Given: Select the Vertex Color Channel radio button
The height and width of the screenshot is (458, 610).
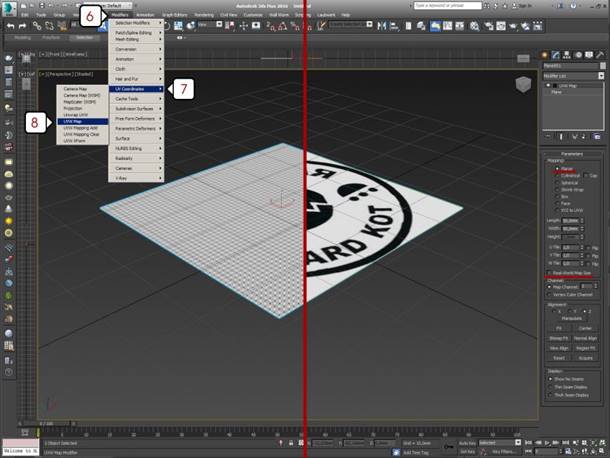Looking at the screenshot, I should tap(550, 295).
